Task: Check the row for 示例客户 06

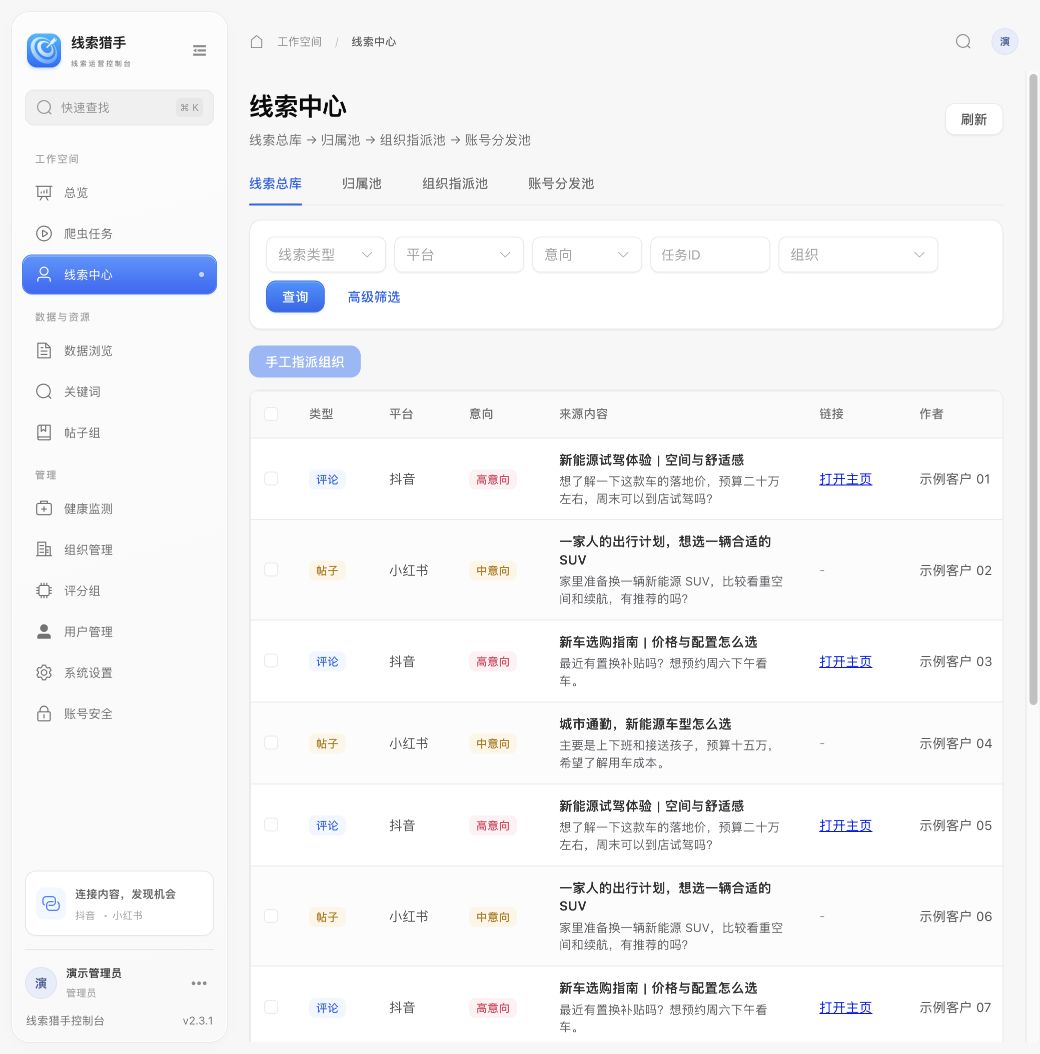Action: click(x=271, y=916)
